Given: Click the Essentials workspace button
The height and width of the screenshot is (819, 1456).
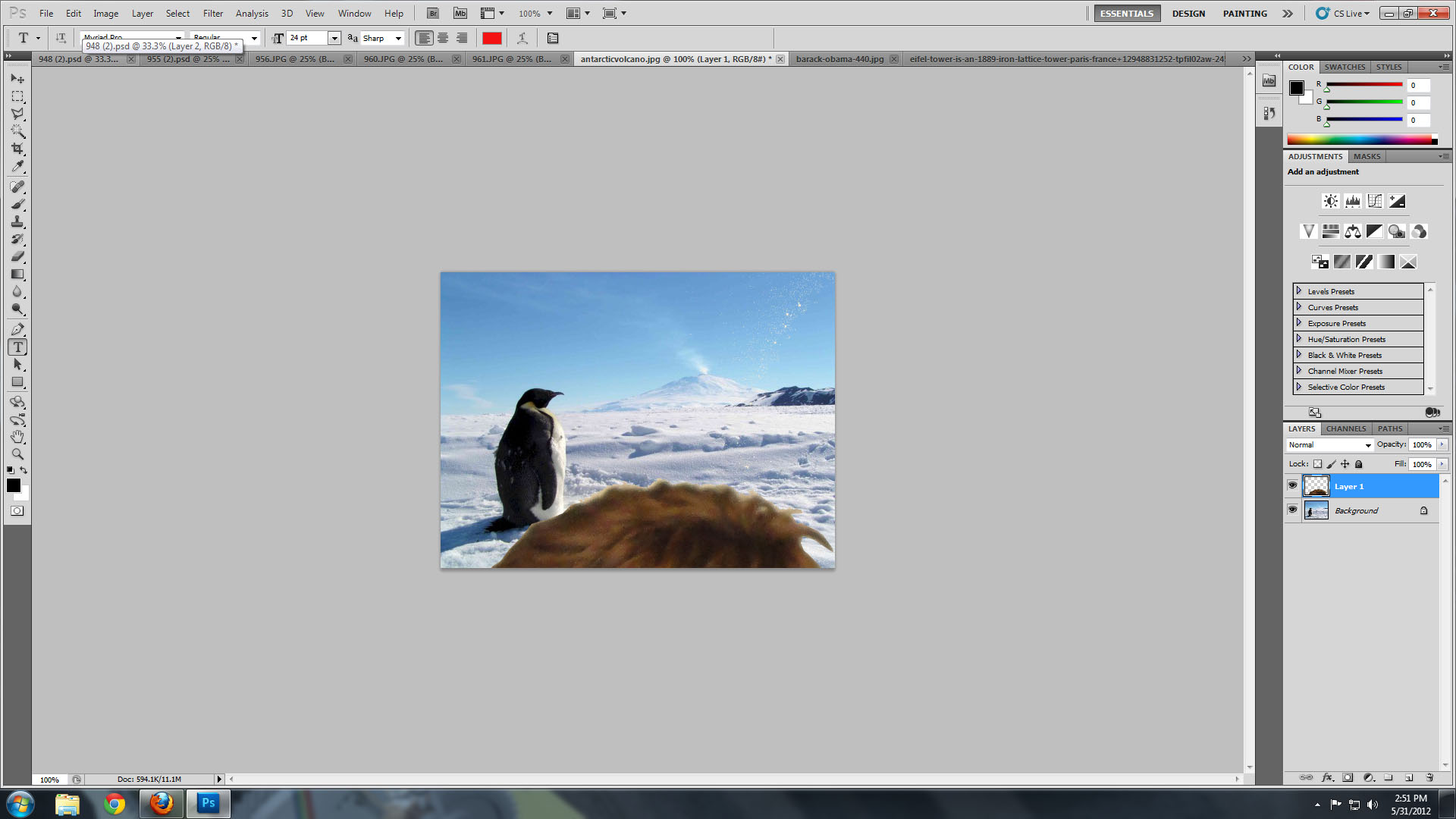Looking at the screenshot, I should (x=1127, y=14).
